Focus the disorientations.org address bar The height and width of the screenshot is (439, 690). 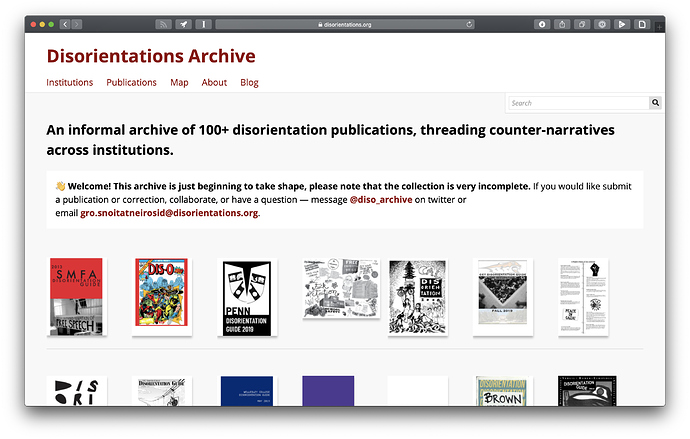[345, 24]
